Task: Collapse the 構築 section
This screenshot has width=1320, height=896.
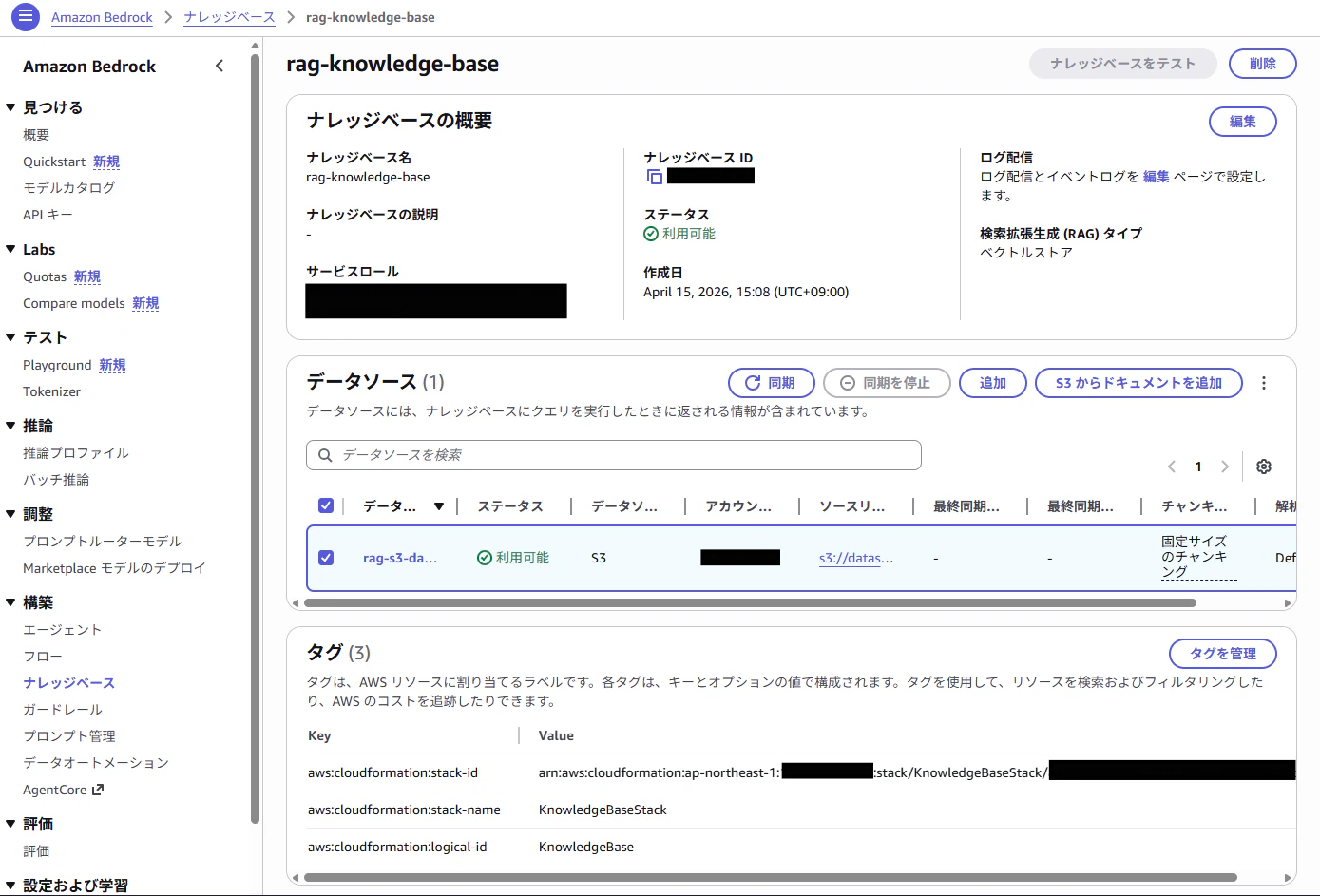Action: 10,602
